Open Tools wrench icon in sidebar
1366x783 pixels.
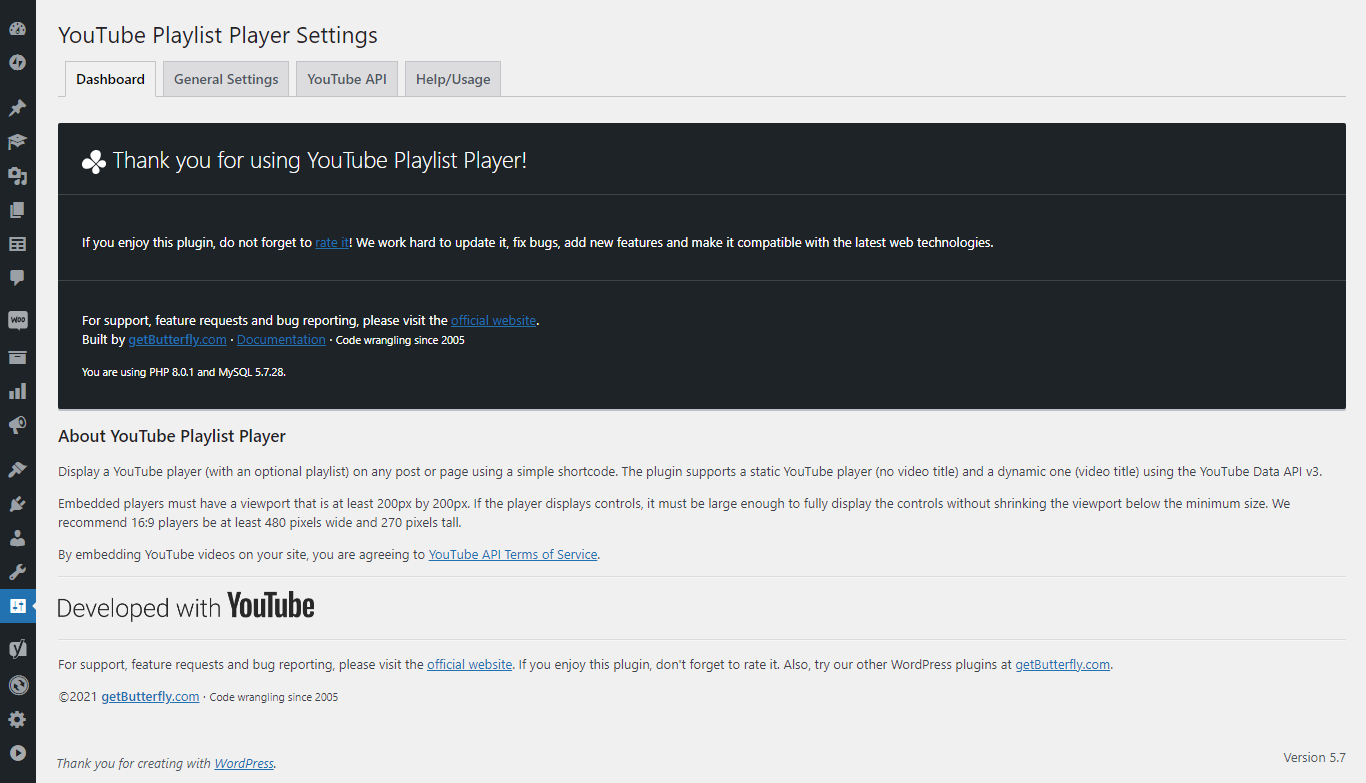pyautogui.click(x=17, y=572)
